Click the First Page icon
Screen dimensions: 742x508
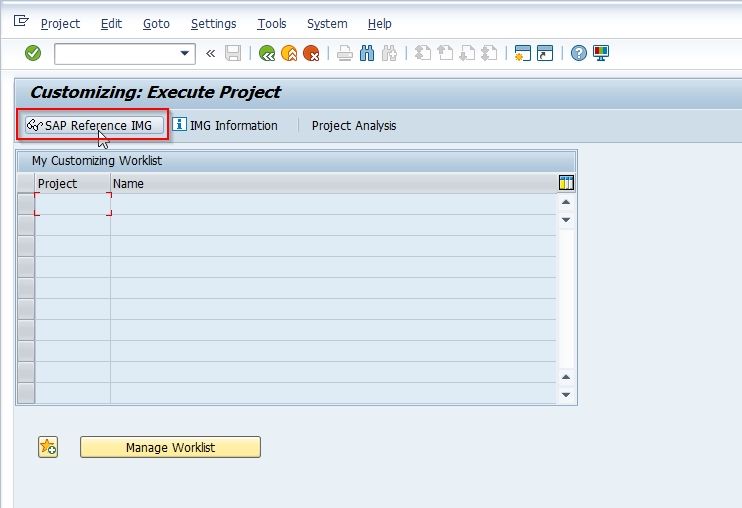423,53
